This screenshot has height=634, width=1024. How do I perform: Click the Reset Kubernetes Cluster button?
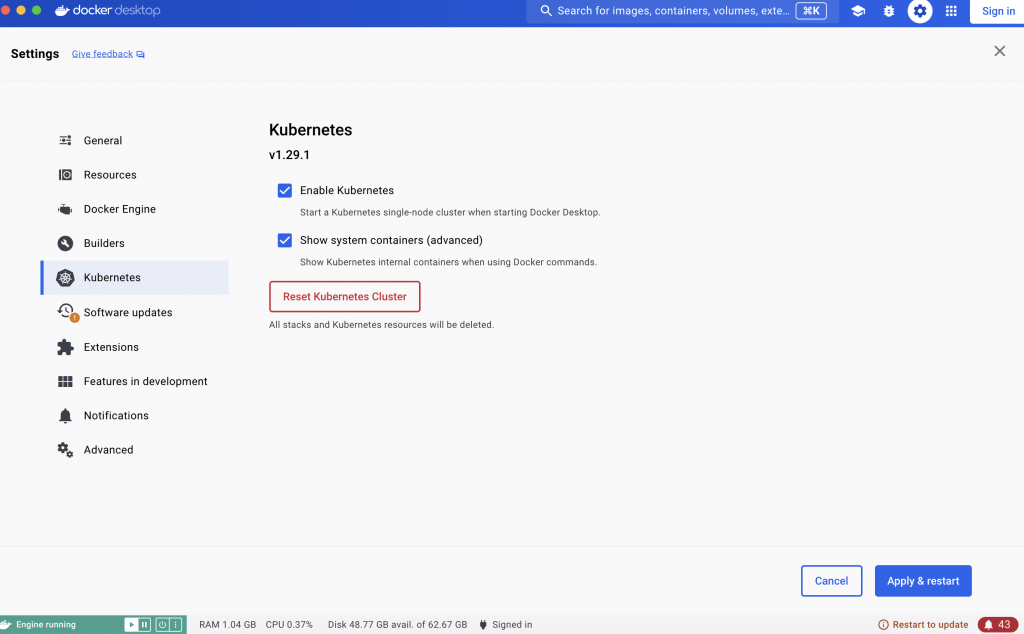click(x=345, y=297)
